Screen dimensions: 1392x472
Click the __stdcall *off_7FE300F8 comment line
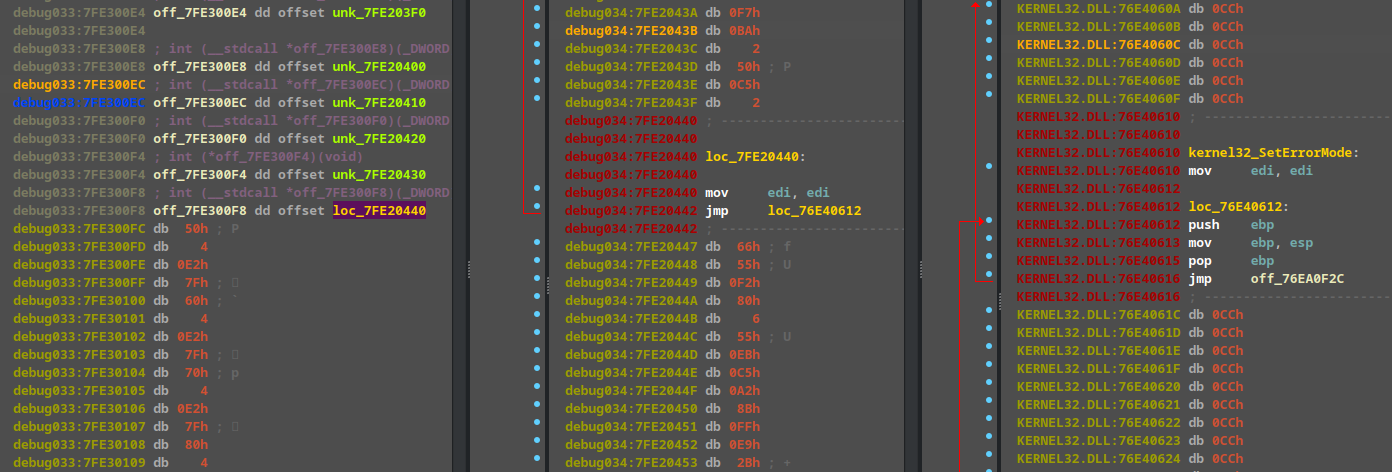point(301,193)
